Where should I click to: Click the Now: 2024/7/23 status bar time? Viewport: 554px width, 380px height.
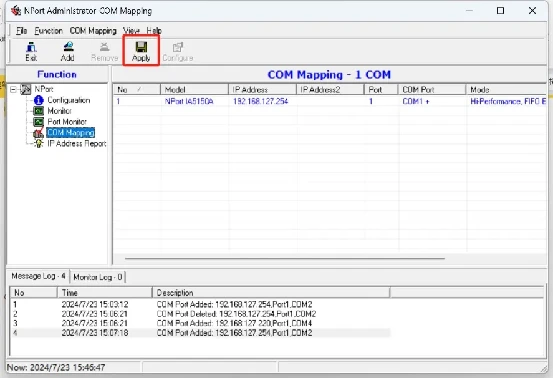[x=56, y=368]
